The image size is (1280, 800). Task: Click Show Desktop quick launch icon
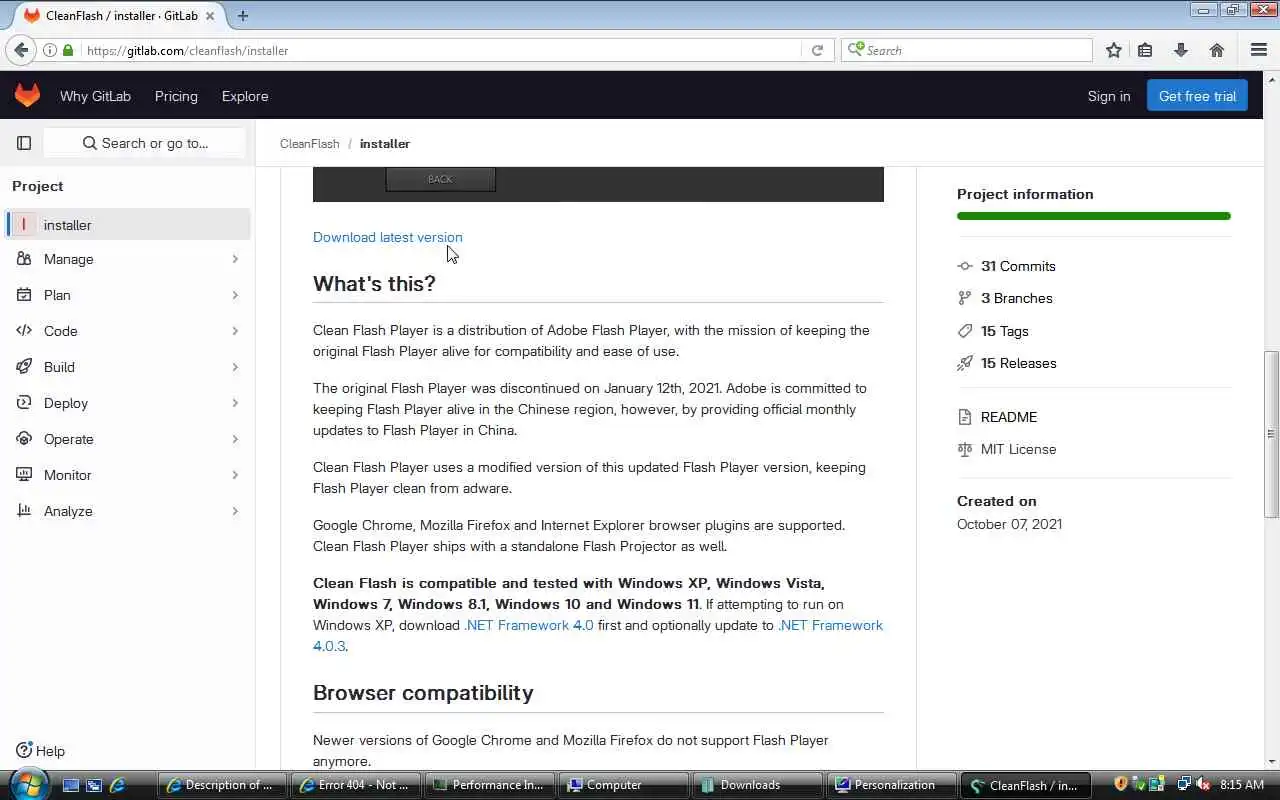coord(71,785)
